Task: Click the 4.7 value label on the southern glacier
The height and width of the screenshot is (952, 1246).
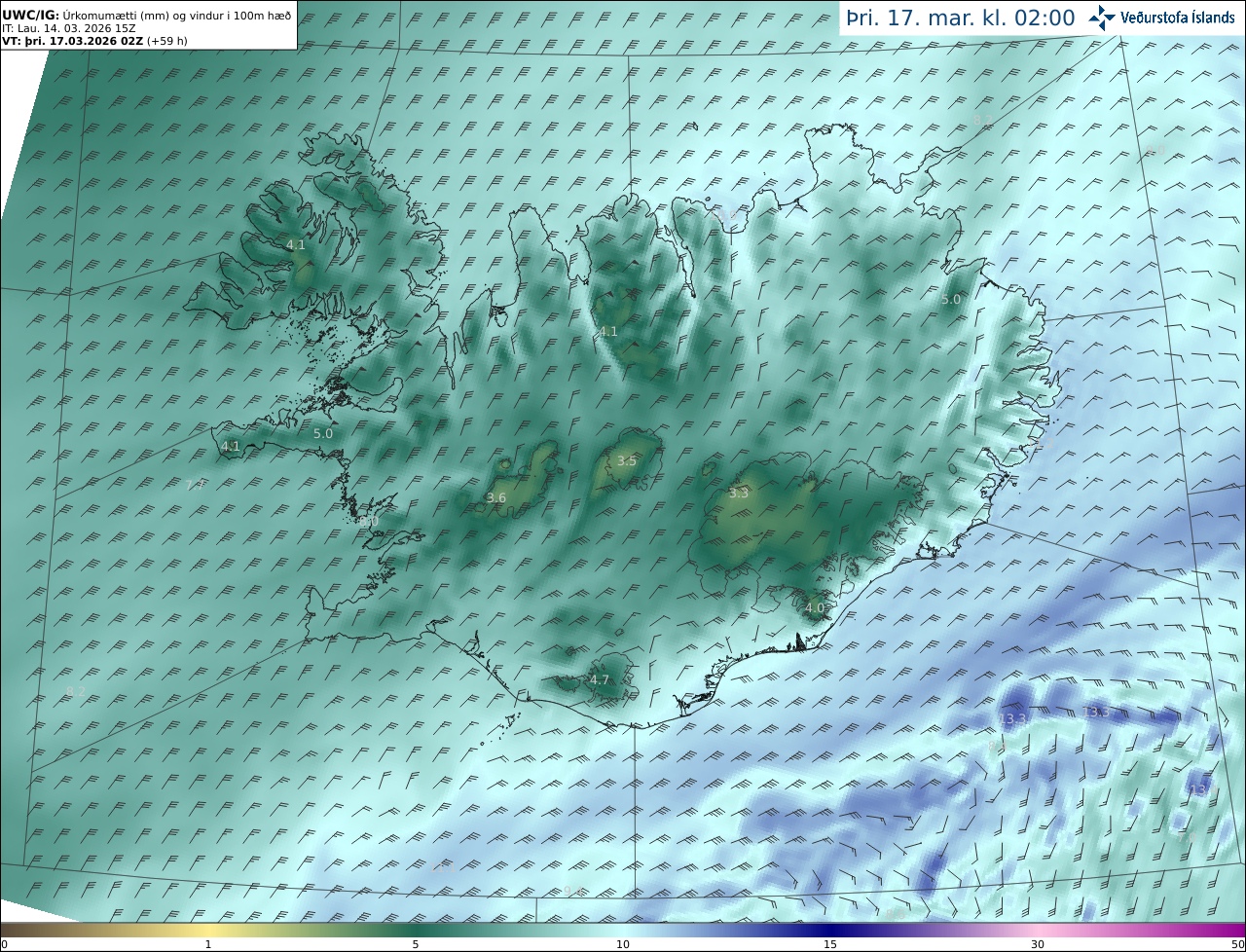Action: [x=600, y=680]
